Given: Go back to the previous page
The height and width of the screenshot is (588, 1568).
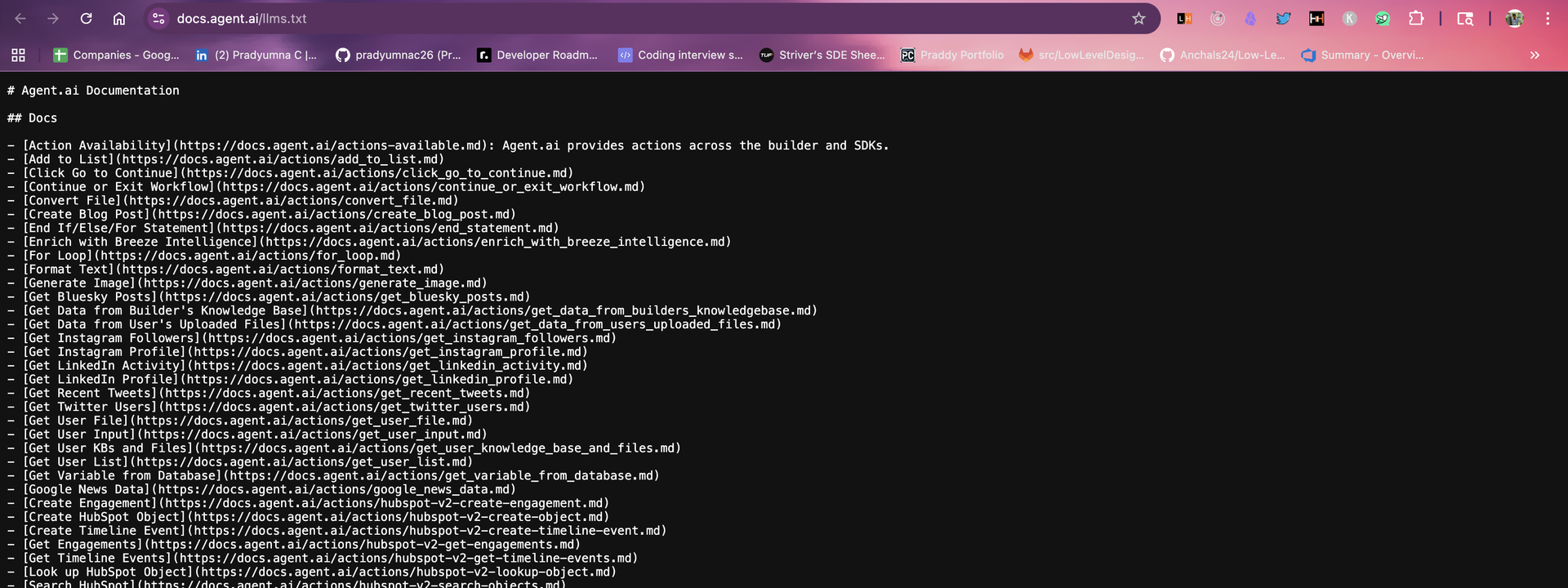Looking at the screenshot, I should tap(20, 18).
